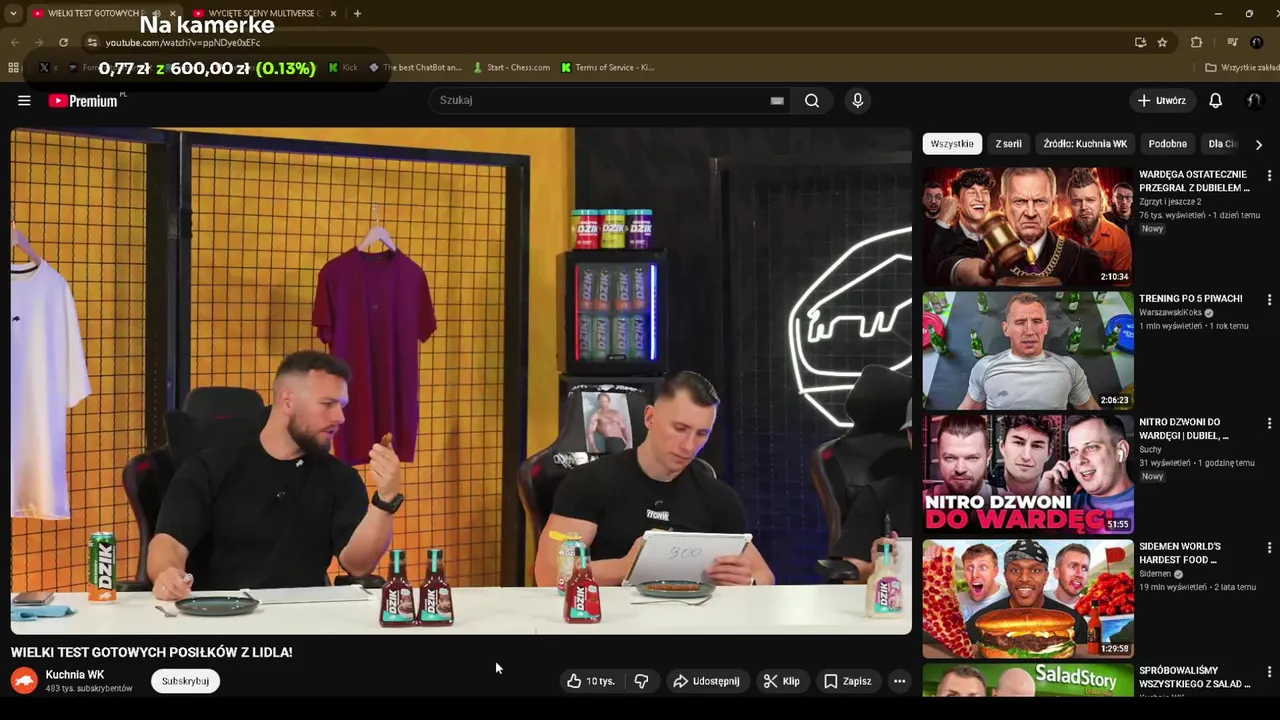Open YouTube notifications bell
Viewport: 1280px width, 720px height.
pos(1215,100)
